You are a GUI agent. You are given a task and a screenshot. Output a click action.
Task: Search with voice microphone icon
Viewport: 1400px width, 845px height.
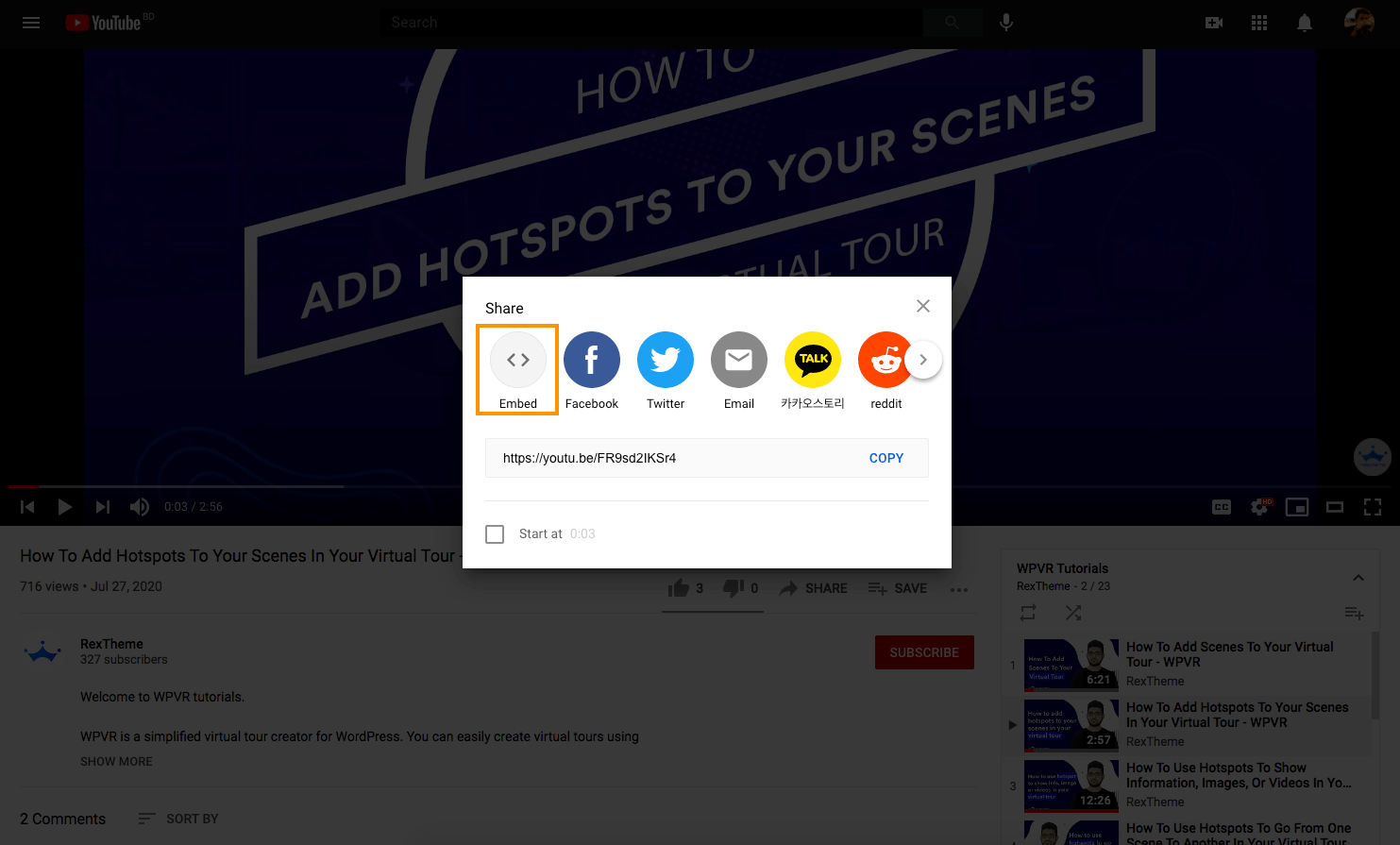(1006, 23)
